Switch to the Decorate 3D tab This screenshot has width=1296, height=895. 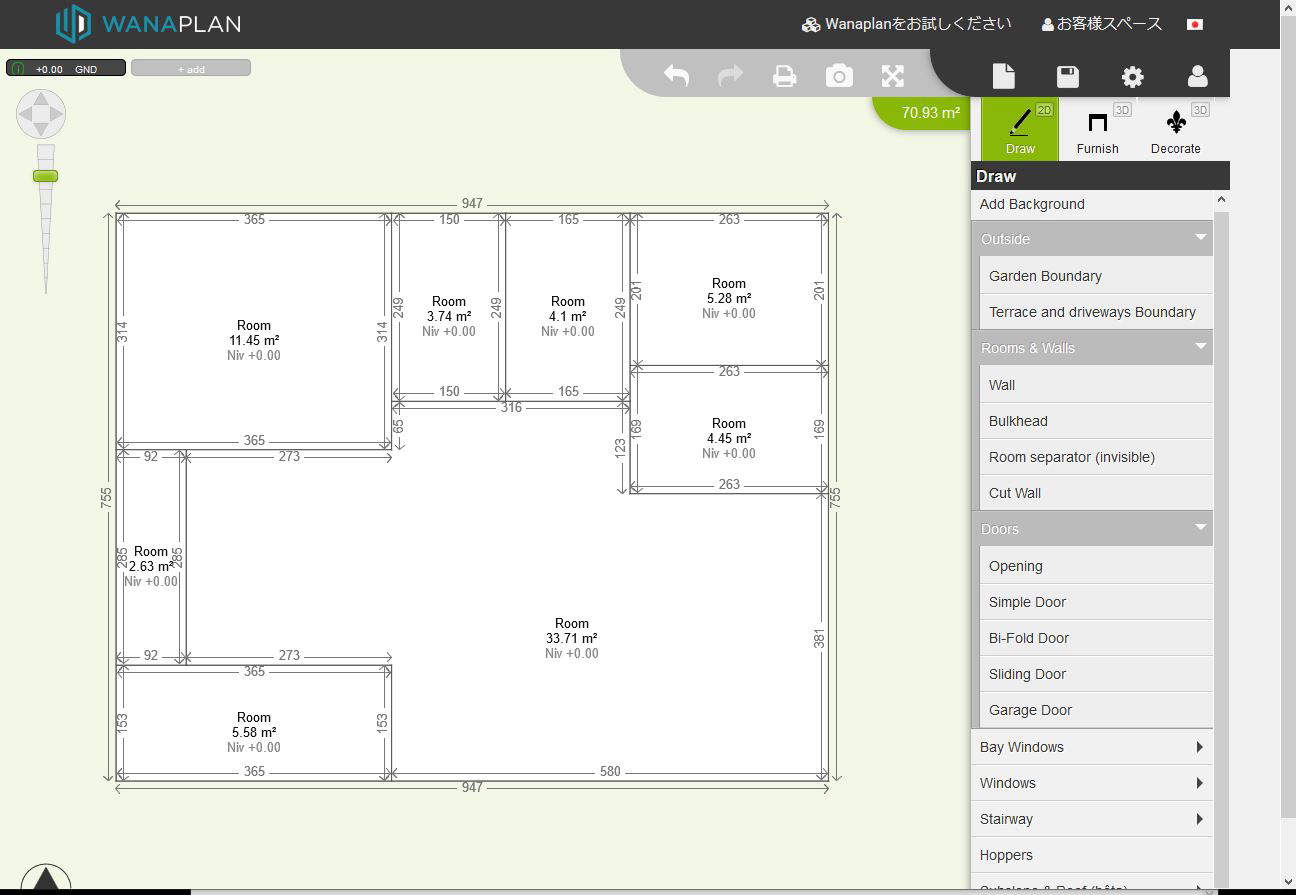coord(1175,129)
